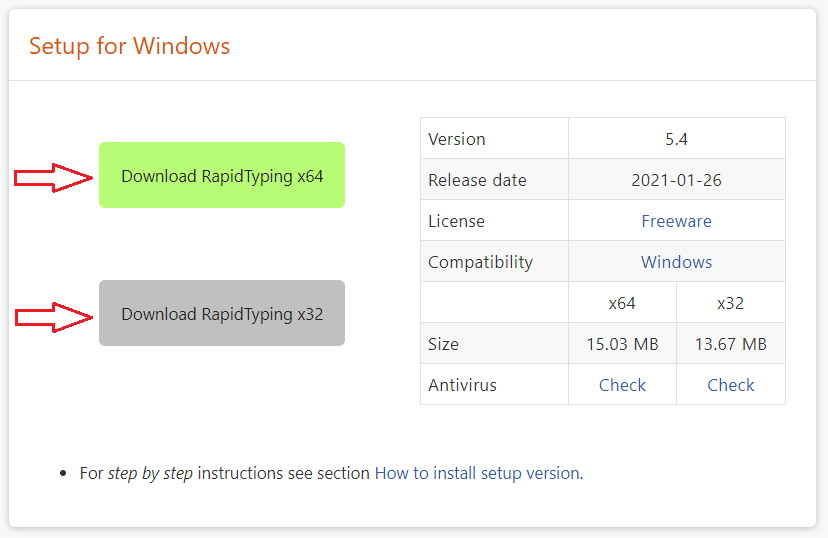Open the Freeware license link
This screenshot has width=828, height=538.
[x=676, y=221]
